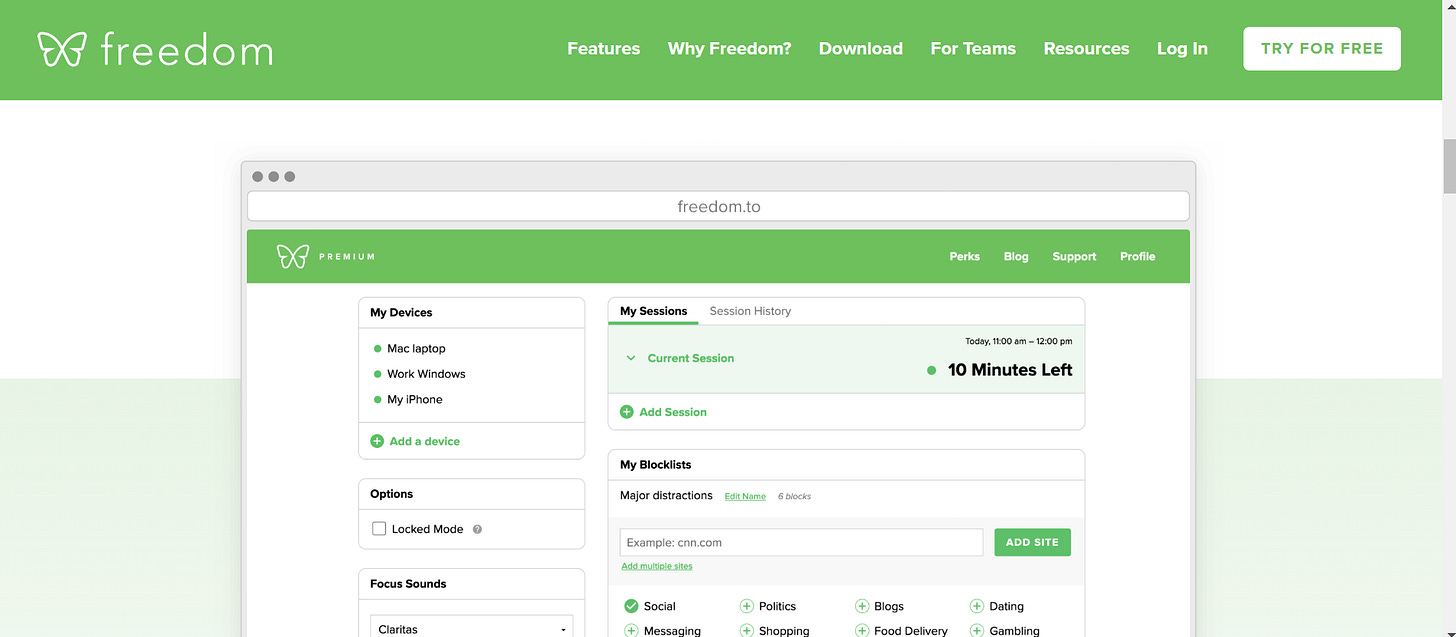Click the Log In link

pos(1182,49)
